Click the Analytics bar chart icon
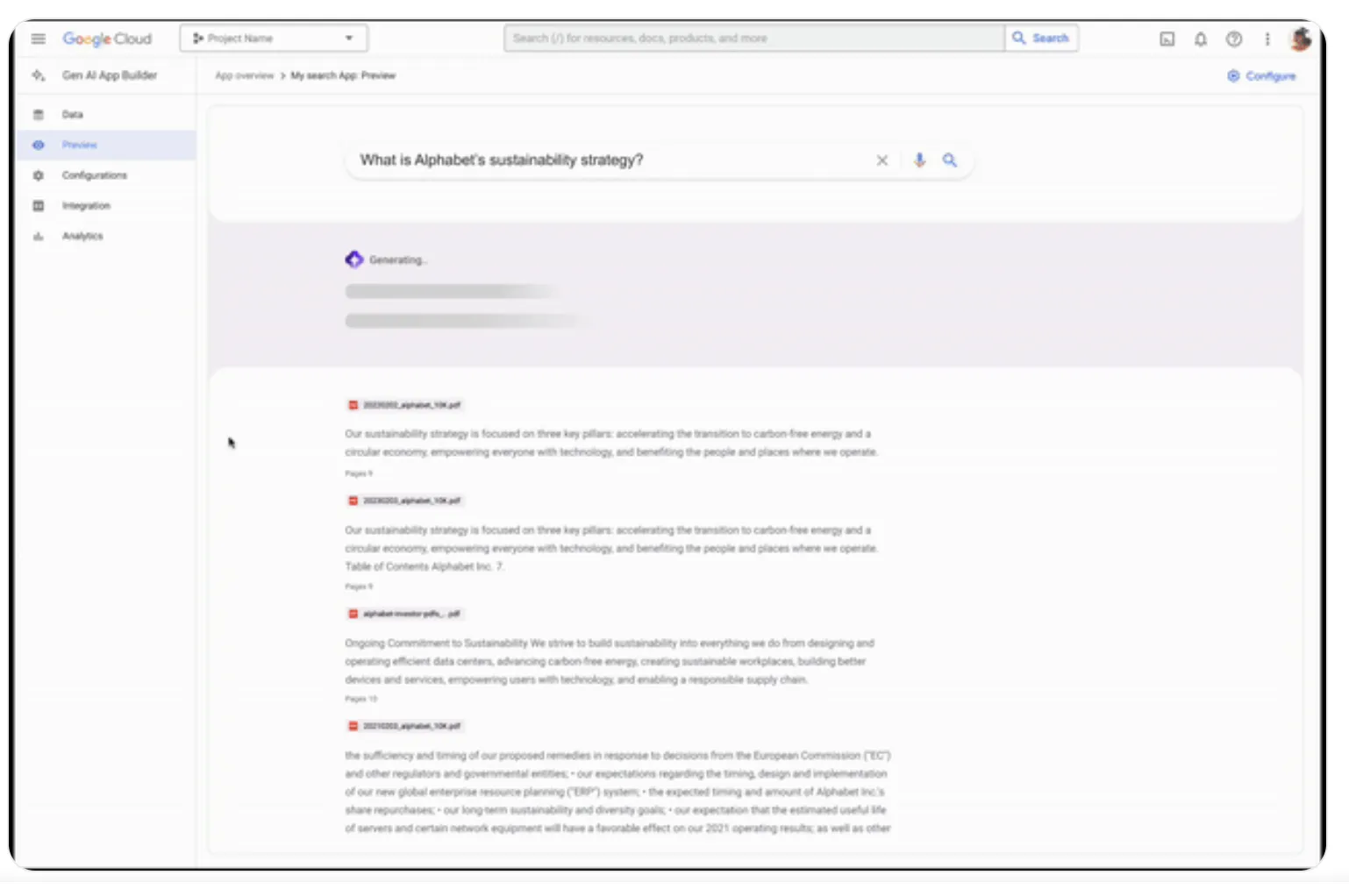Viewport: 1349px width, 896px height. (x=38, y=236)
